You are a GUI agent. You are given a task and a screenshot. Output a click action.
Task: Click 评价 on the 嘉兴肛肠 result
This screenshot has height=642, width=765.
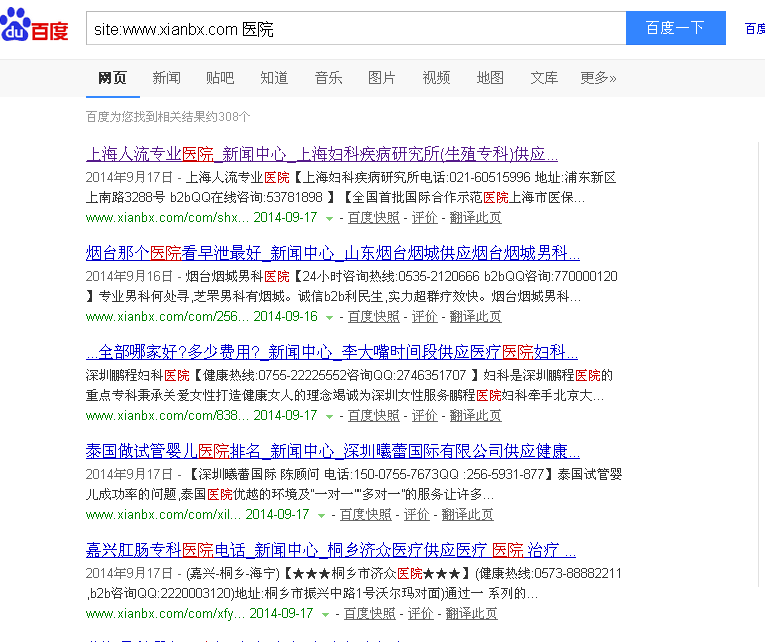coord(421,614)
